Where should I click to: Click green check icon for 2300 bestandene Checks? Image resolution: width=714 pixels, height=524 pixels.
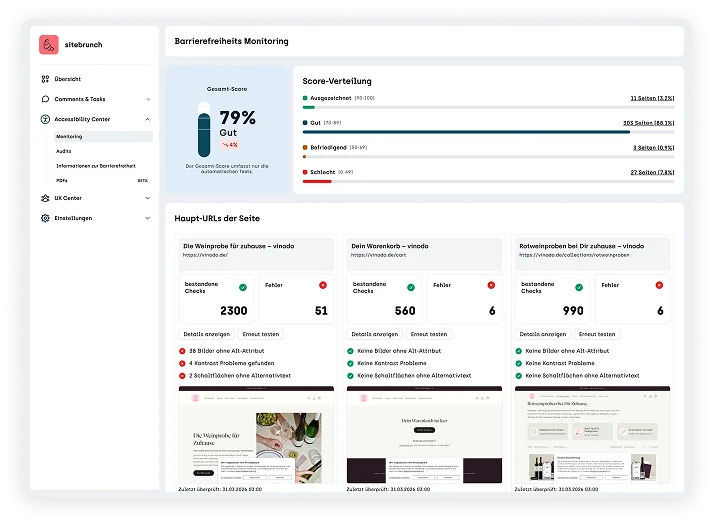point(243,287)
